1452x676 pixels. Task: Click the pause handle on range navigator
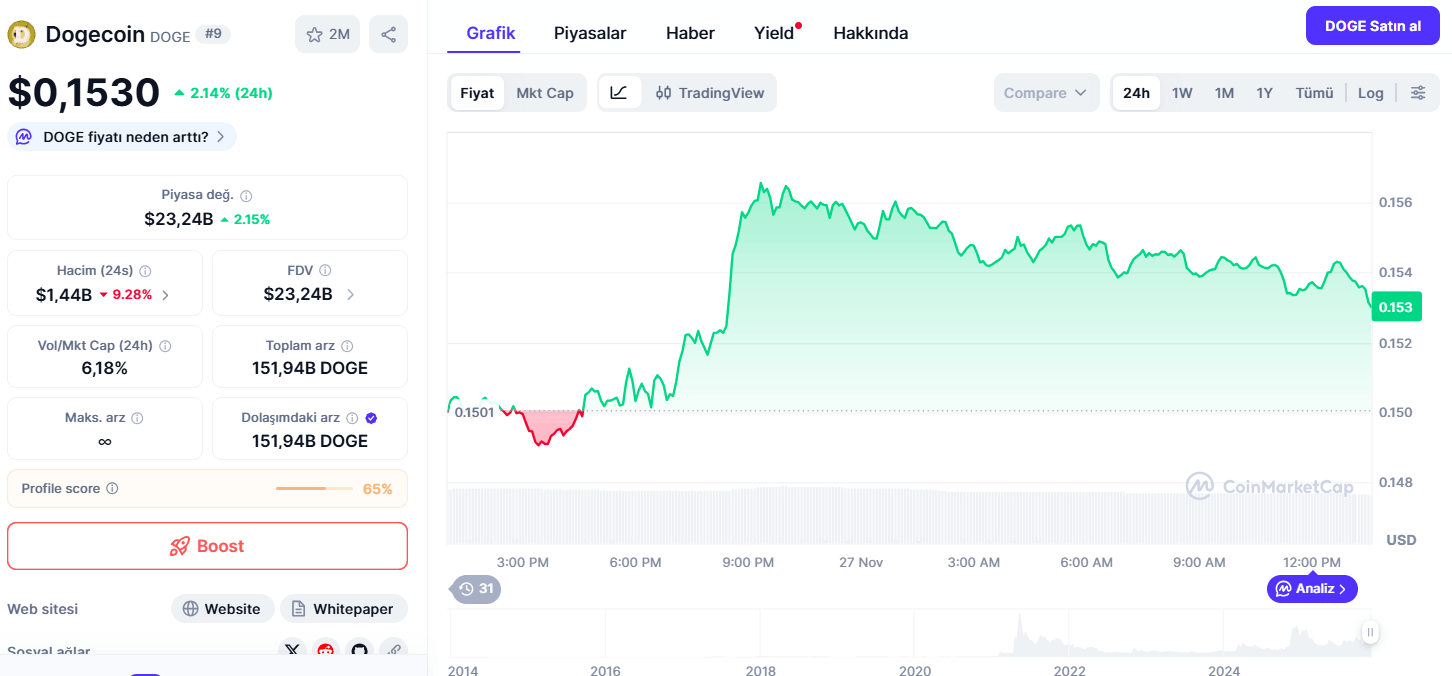tap(1370, 632)
